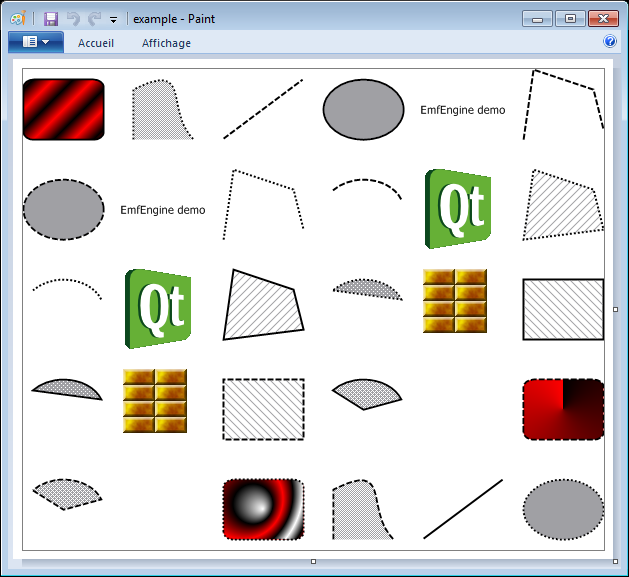This screenshot has width=629, height=577.
Task: Click the golden brick tile in fourth row
Action: (x=155, y=401)
